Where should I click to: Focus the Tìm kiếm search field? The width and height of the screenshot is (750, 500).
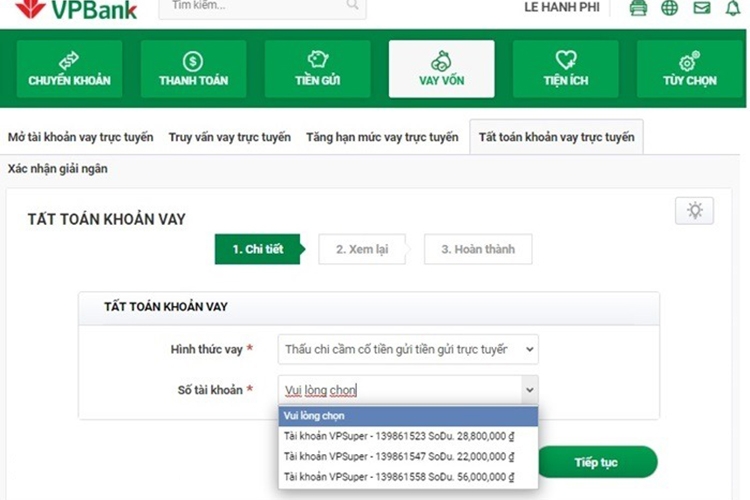click(x=262, y=7)
